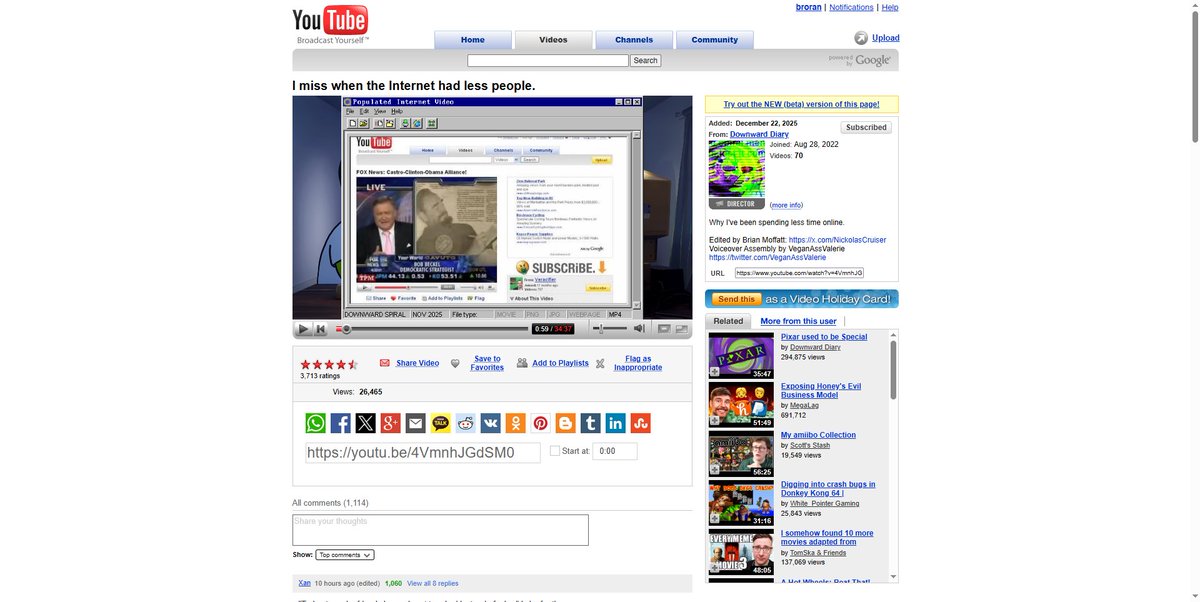The image size is (1200, 602).
Task: Share via the Tumblr icon
Action: tap(591, 423)
